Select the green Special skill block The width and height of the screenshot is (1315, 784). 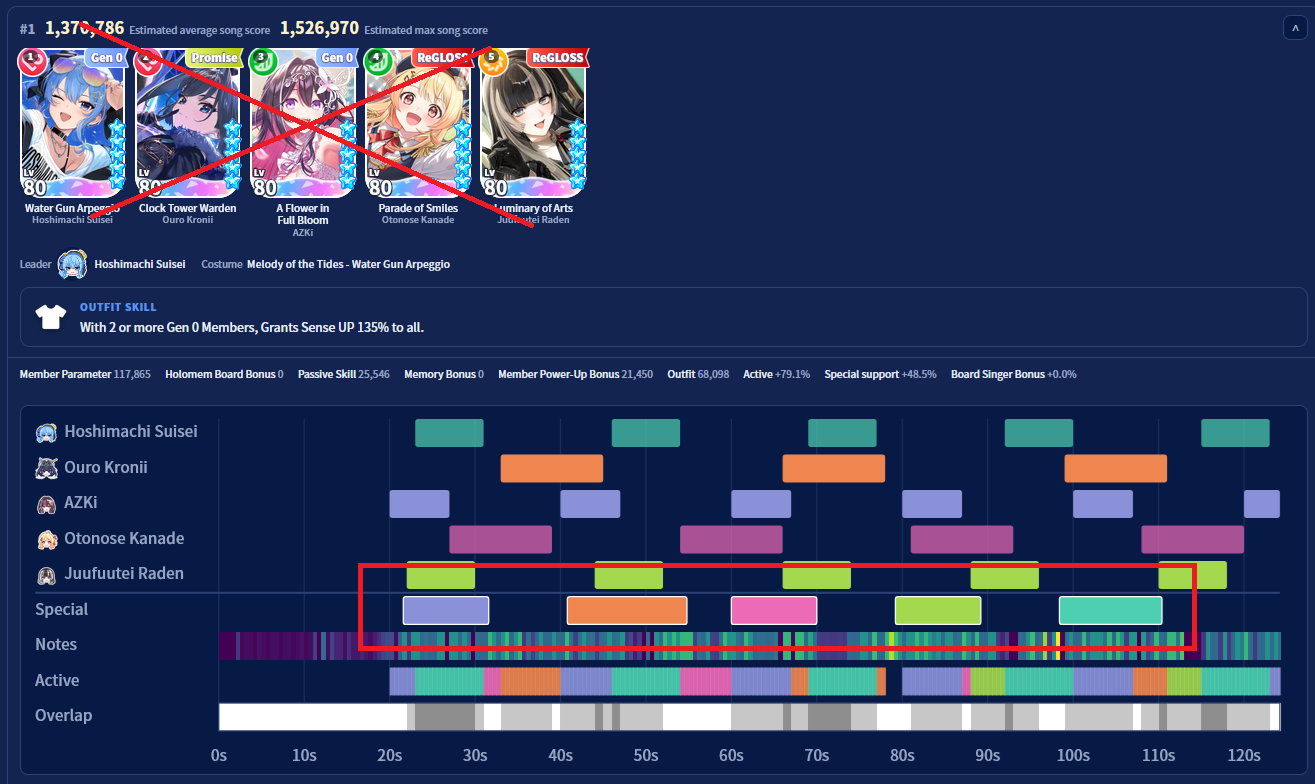click(938, 610)
